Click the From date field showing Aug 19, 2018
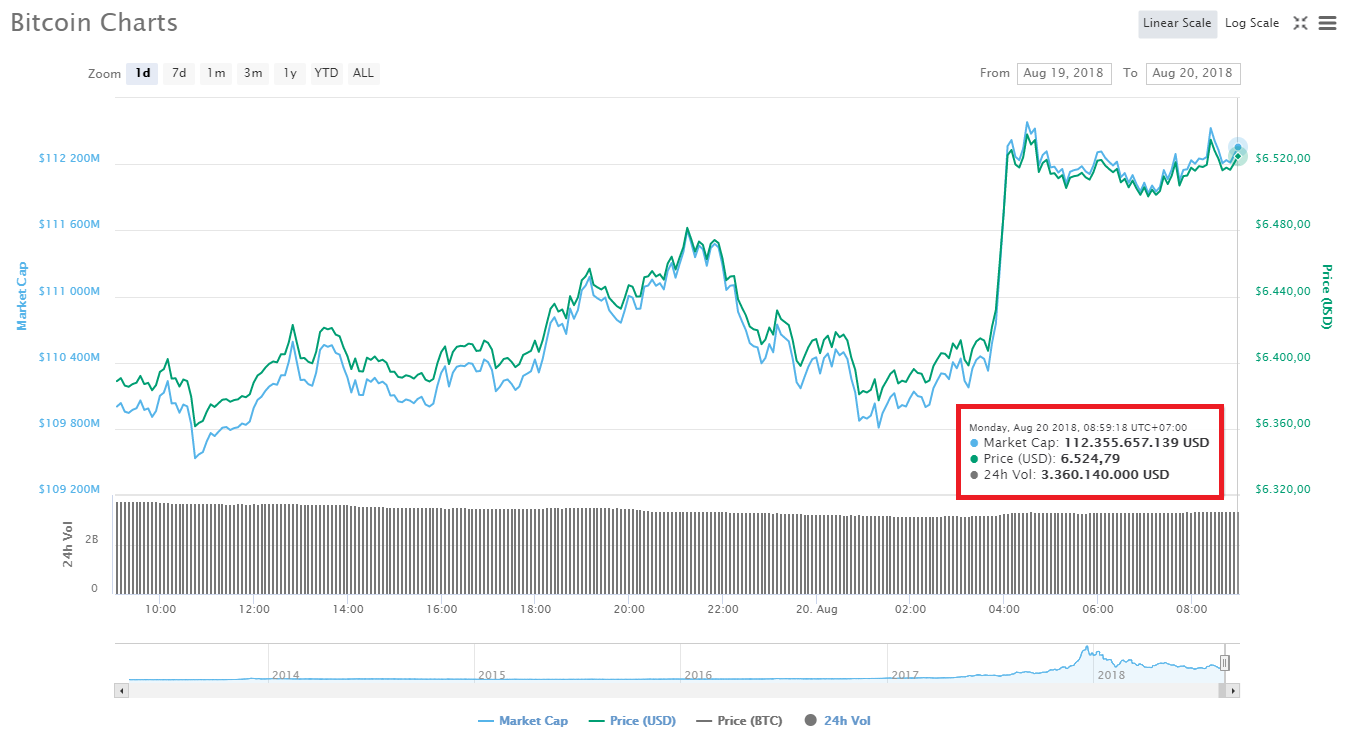This screenshot has height=736, width=1346. tap(1064, 73)
